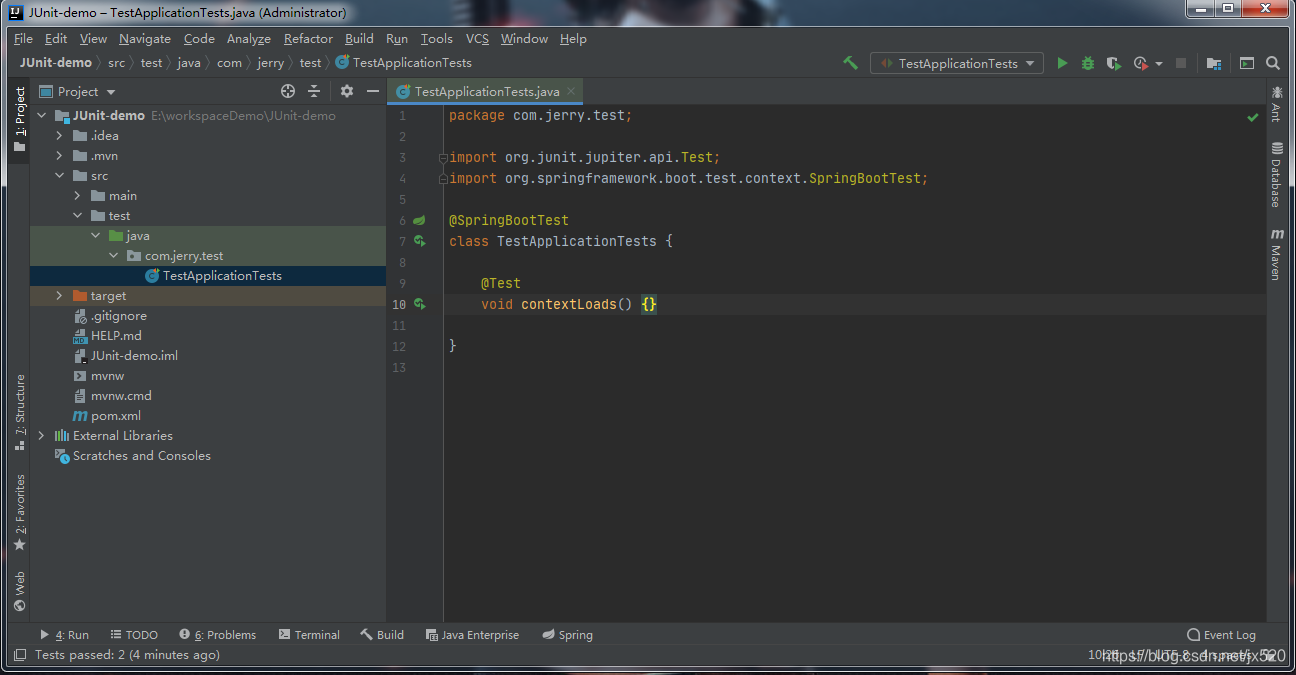This screenshot has width=1296, height=675.
Task: Click the Build Project hammer icon
Action: coord(850,63)
